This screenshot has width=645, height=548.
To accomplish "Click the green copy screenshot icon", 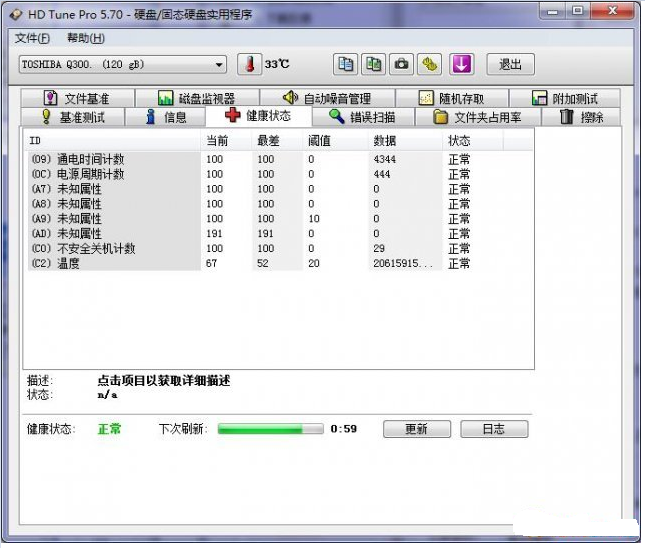I will point(373,64).
